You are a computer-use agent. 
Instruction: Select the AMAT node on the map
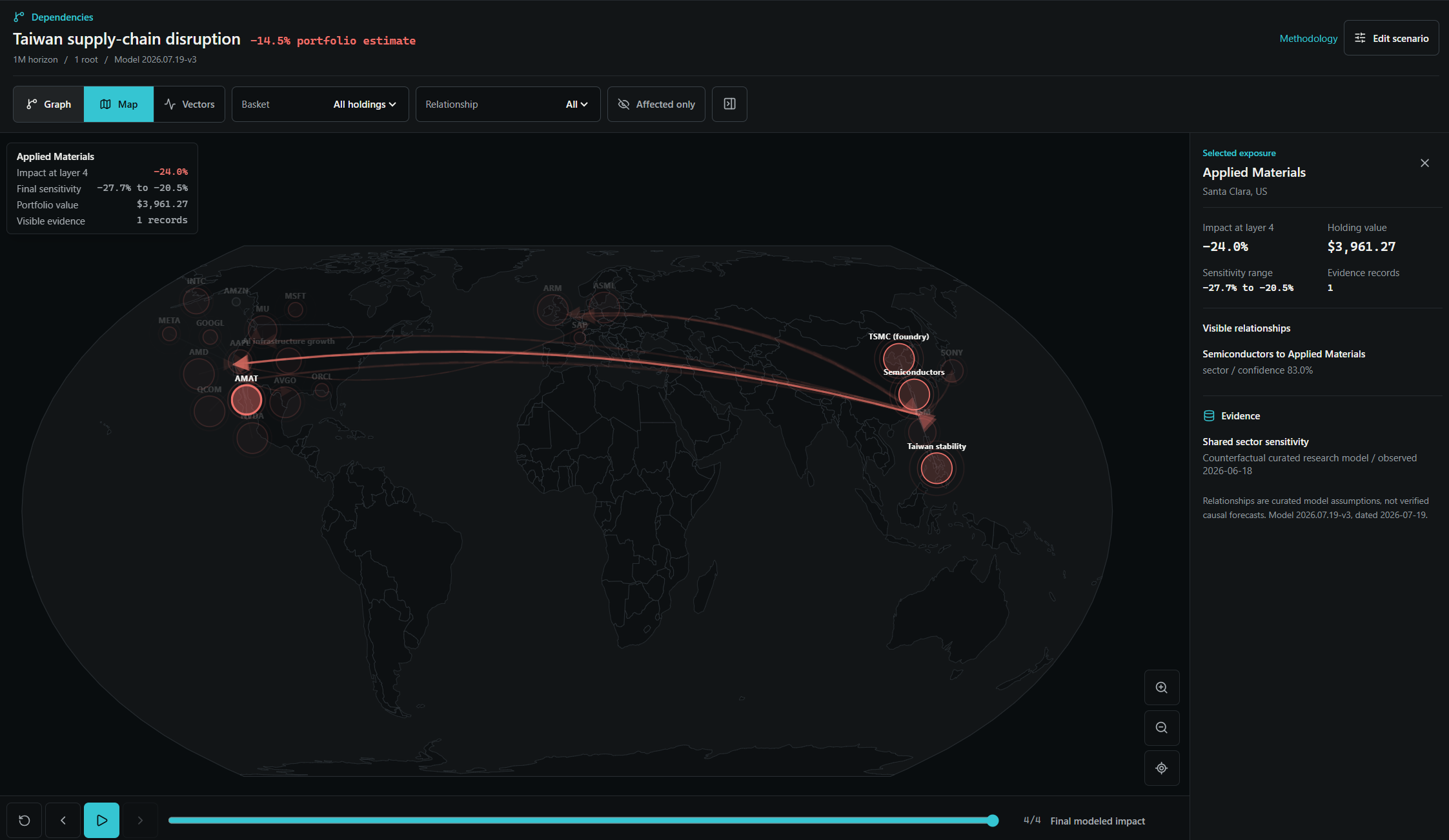click(x=247, y=400)
